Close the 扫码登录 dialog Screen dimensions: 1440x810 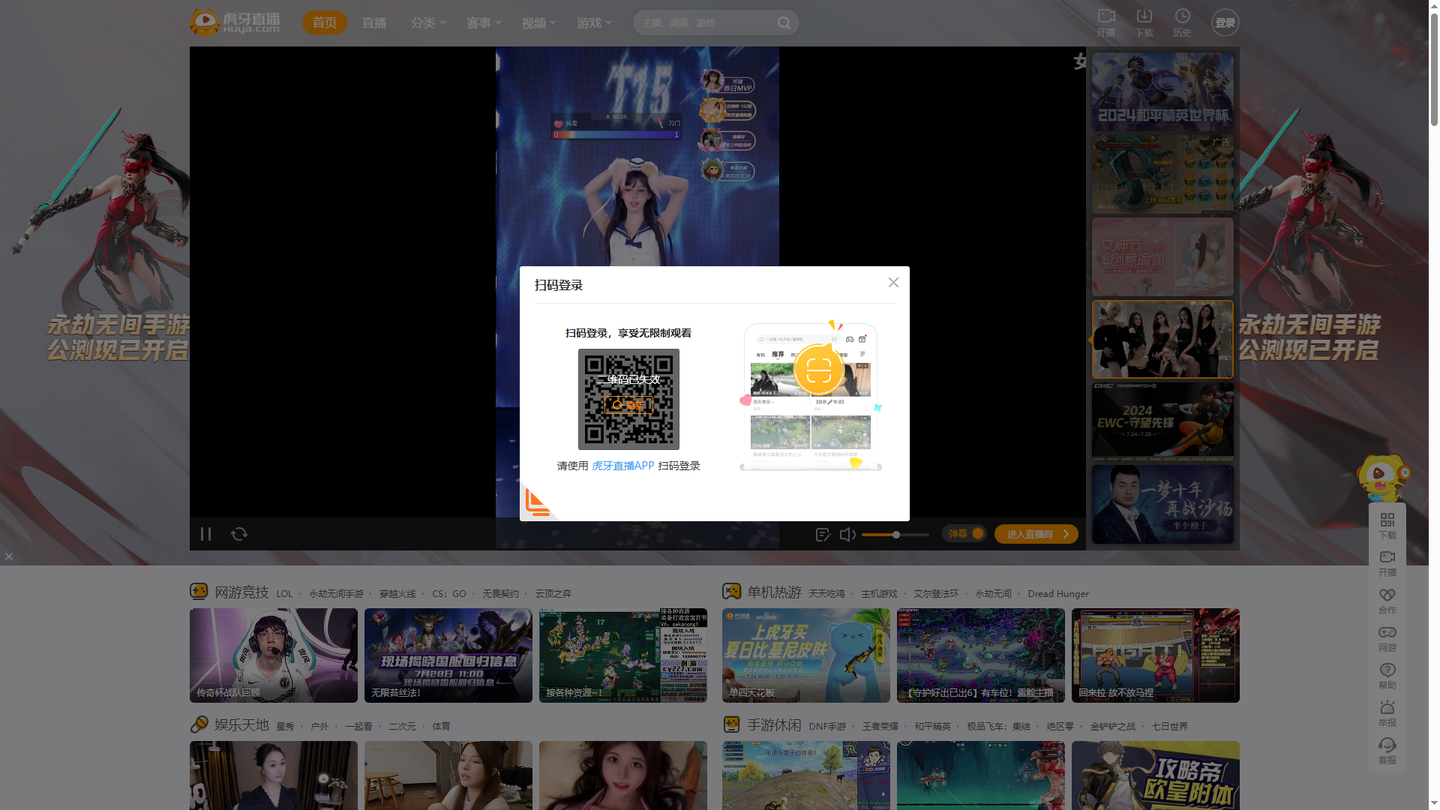click(x=893, y=283)
